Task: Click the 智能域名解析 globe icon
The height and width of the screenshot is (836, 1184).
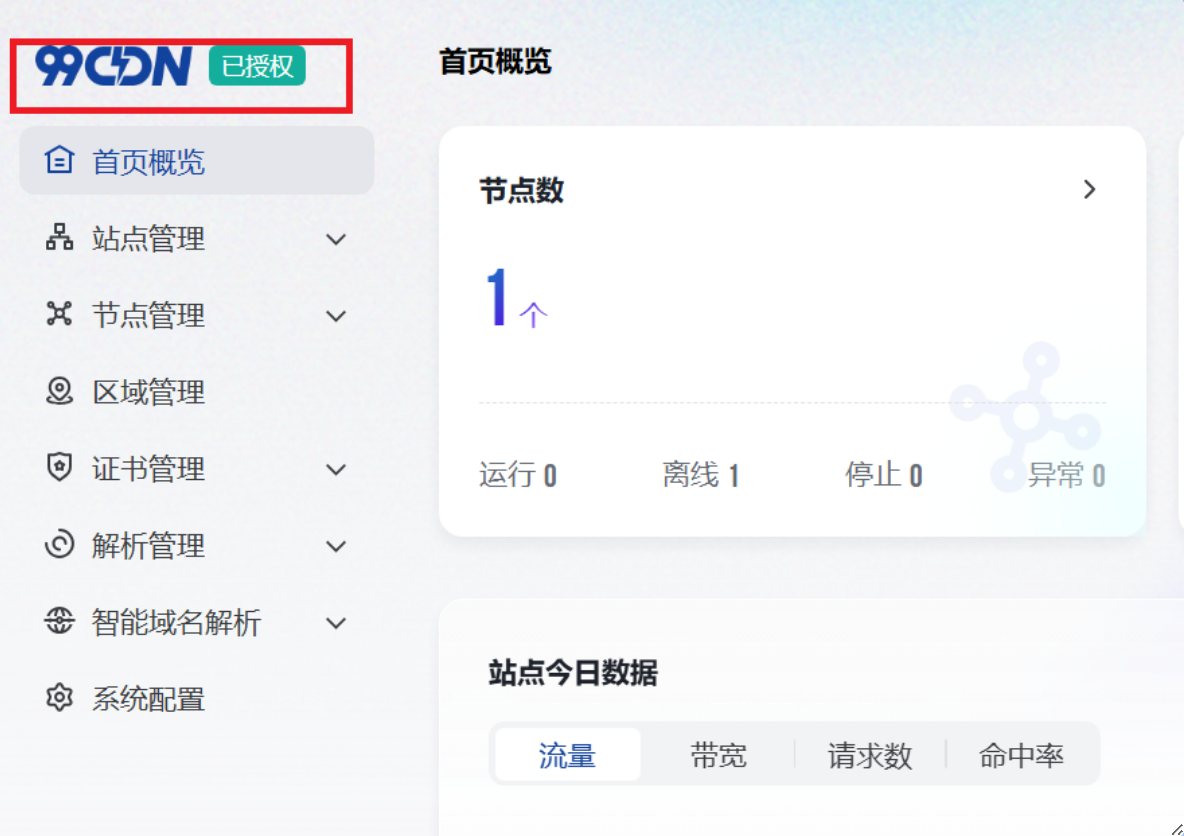Action: pos(60,622)
